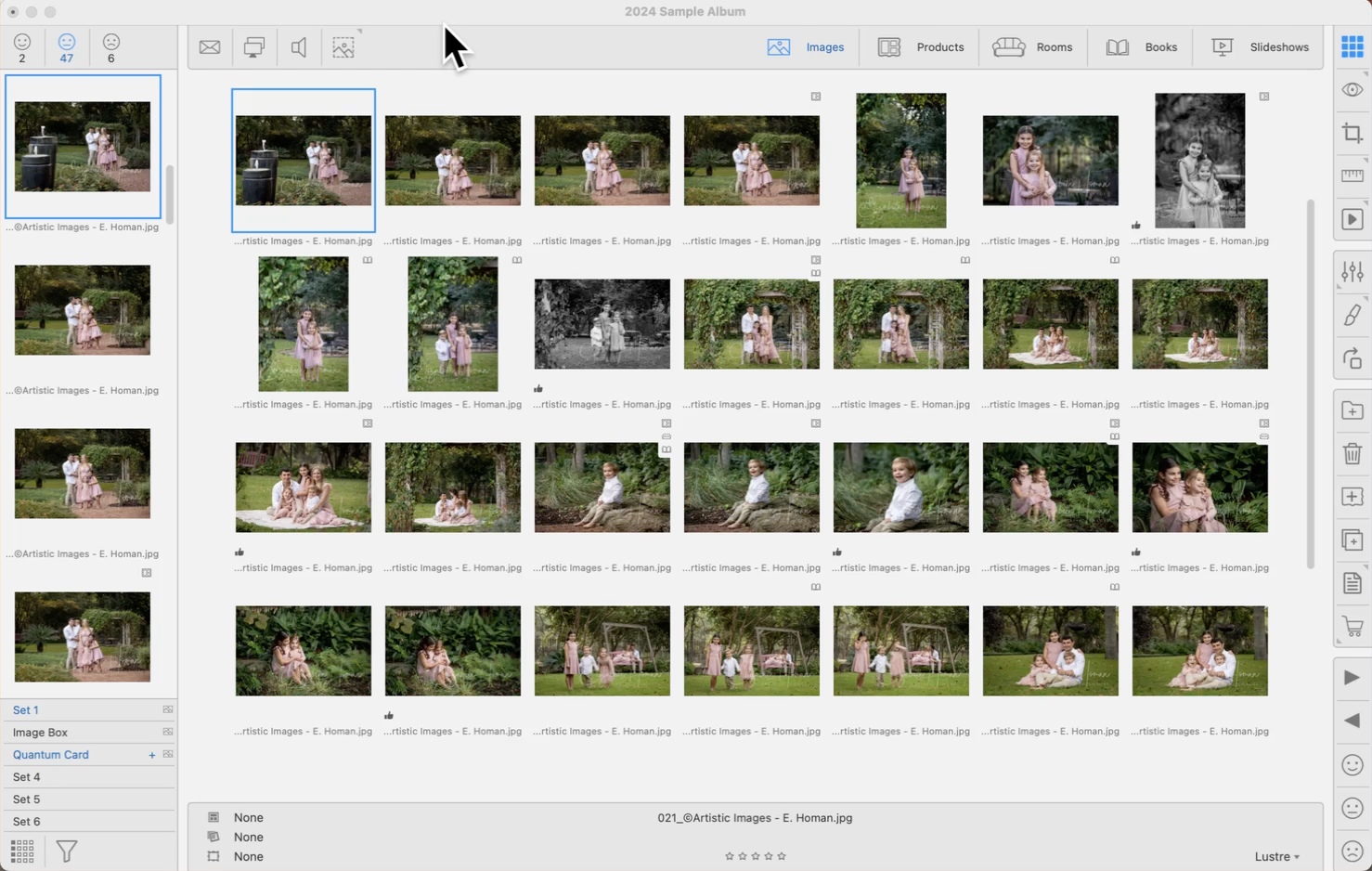Open the Lustre paper finish dropdown

1276,856
